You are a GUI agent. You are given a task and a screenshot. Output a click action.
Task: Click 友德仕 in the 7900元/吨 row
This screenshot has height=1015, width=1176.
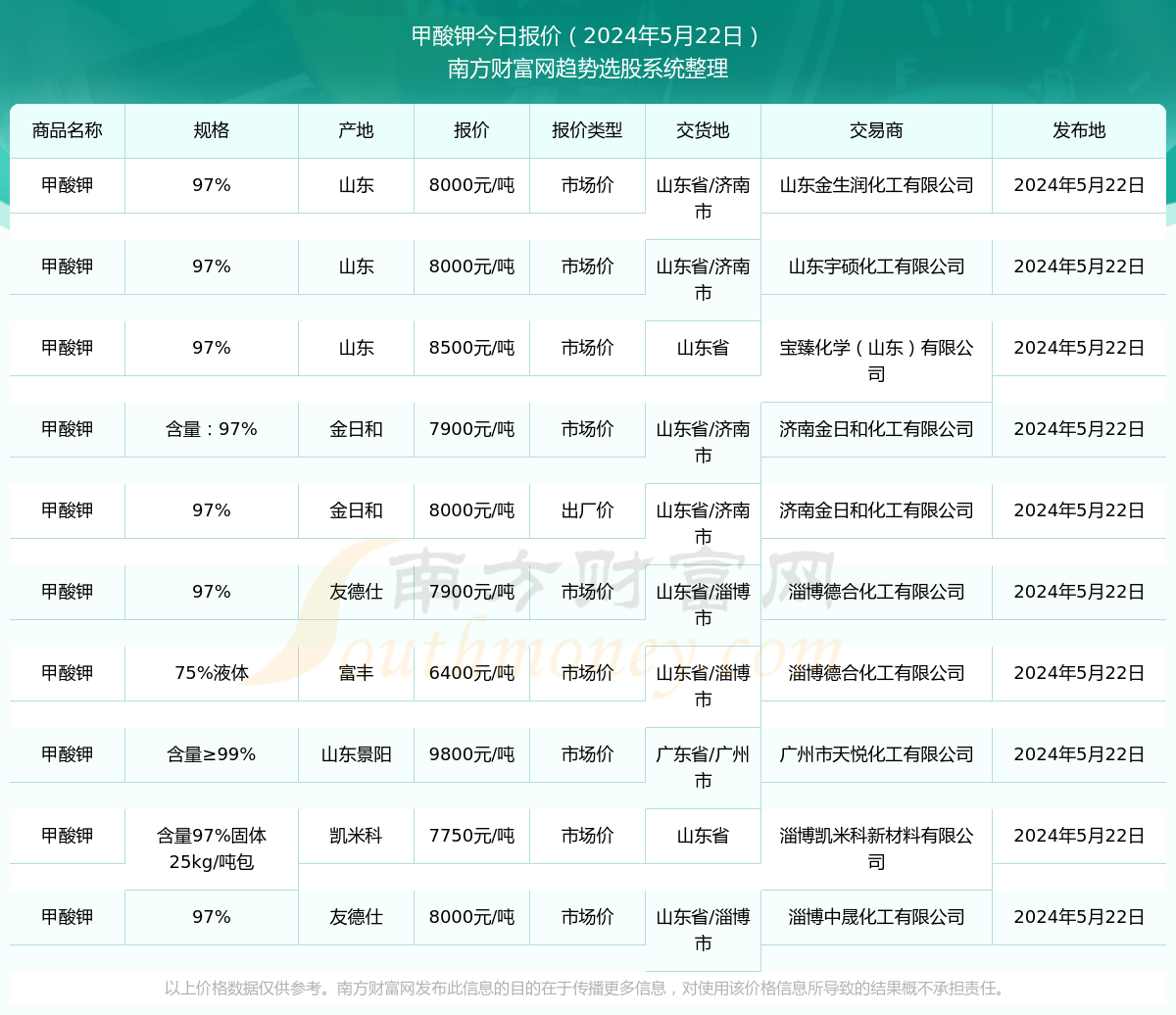pos(357,592)
